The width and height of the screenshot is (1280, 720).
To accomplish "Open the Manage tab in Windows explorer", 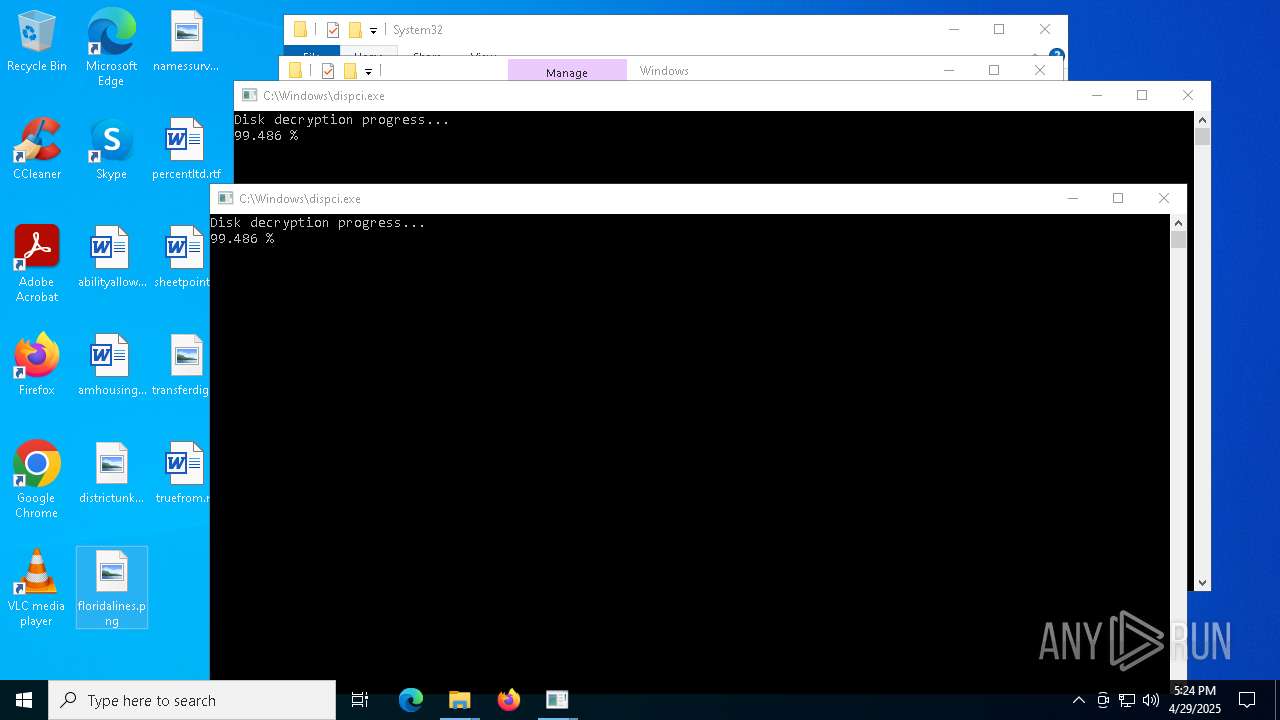I will click(x=567, y=71).
